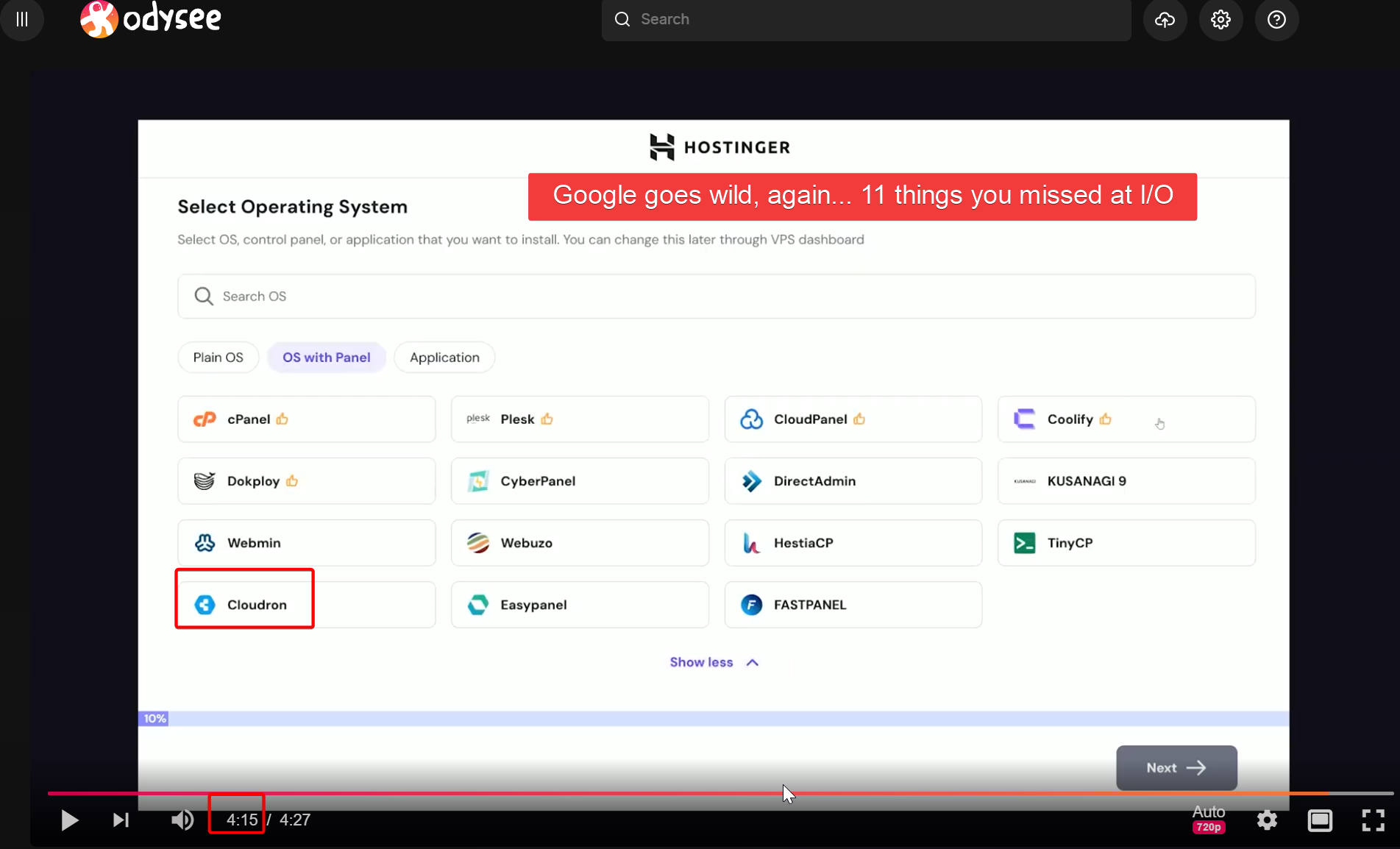Switch to the Plain OS tab
Viewport: 1400px width, 849px height.
(x=218, y=358)
